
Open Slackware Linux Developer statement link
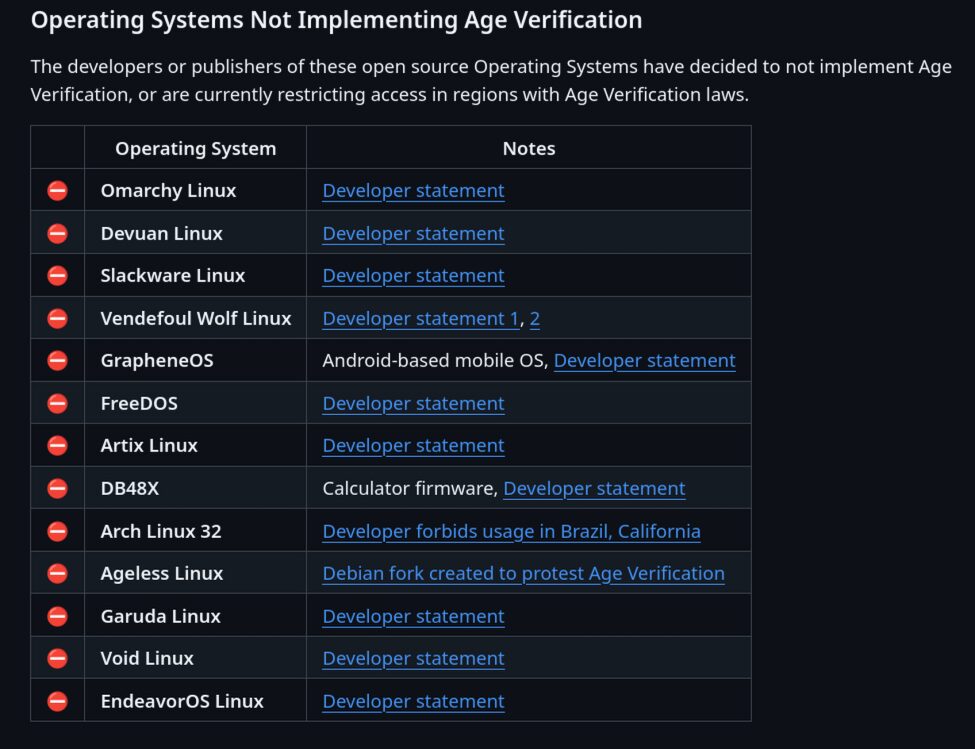pos(413,275)
